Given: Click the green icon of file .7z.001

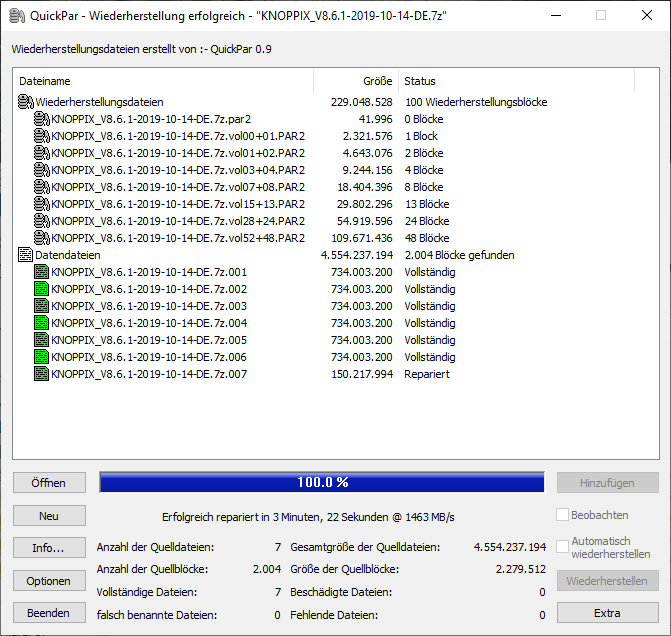Looking at the screenshot, I should (42, 272).
